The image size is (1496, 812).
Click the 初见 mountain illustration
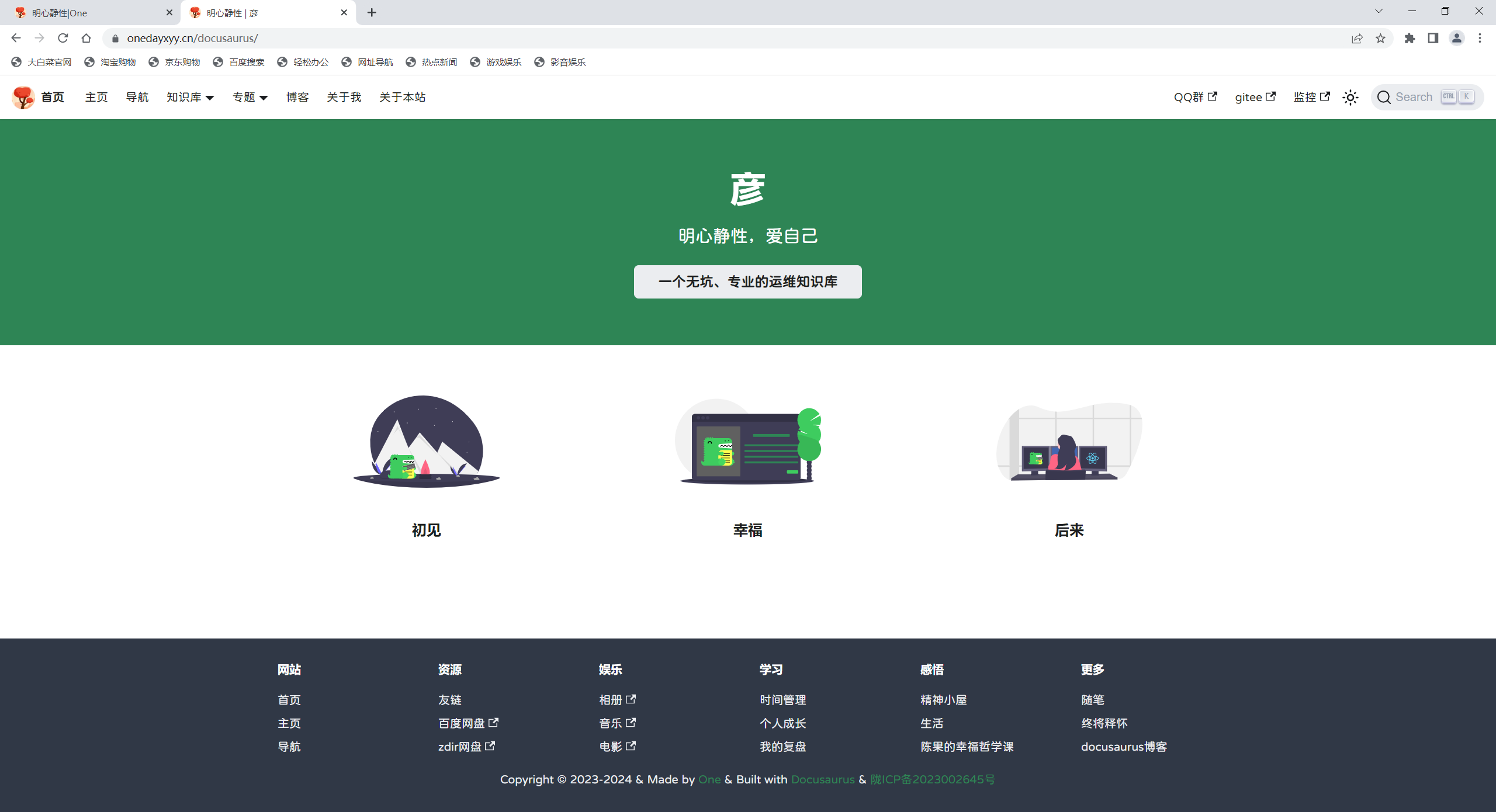pos(426,442)
